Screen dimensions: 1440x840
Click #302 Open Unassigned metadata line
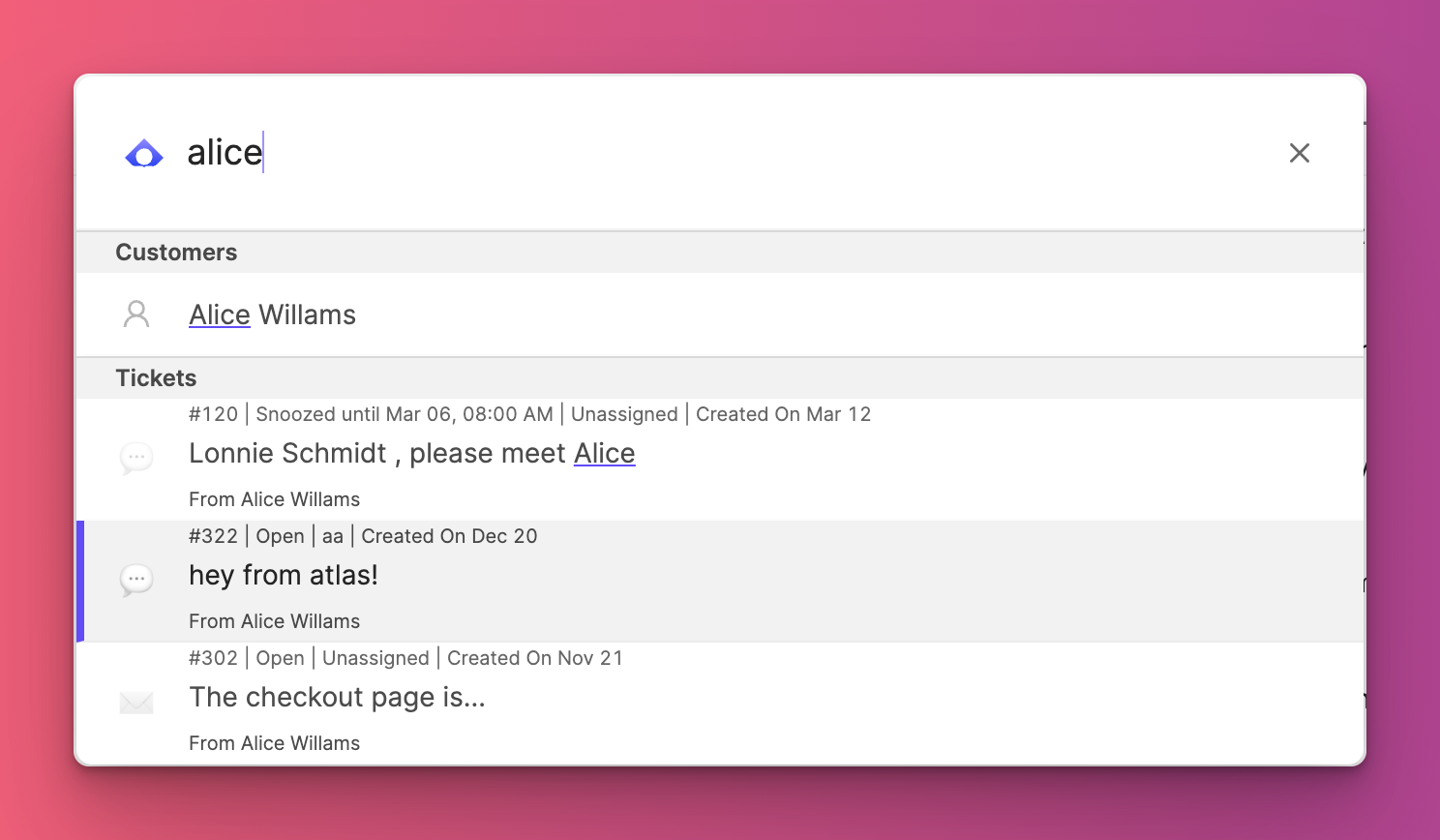click(405, 658)
